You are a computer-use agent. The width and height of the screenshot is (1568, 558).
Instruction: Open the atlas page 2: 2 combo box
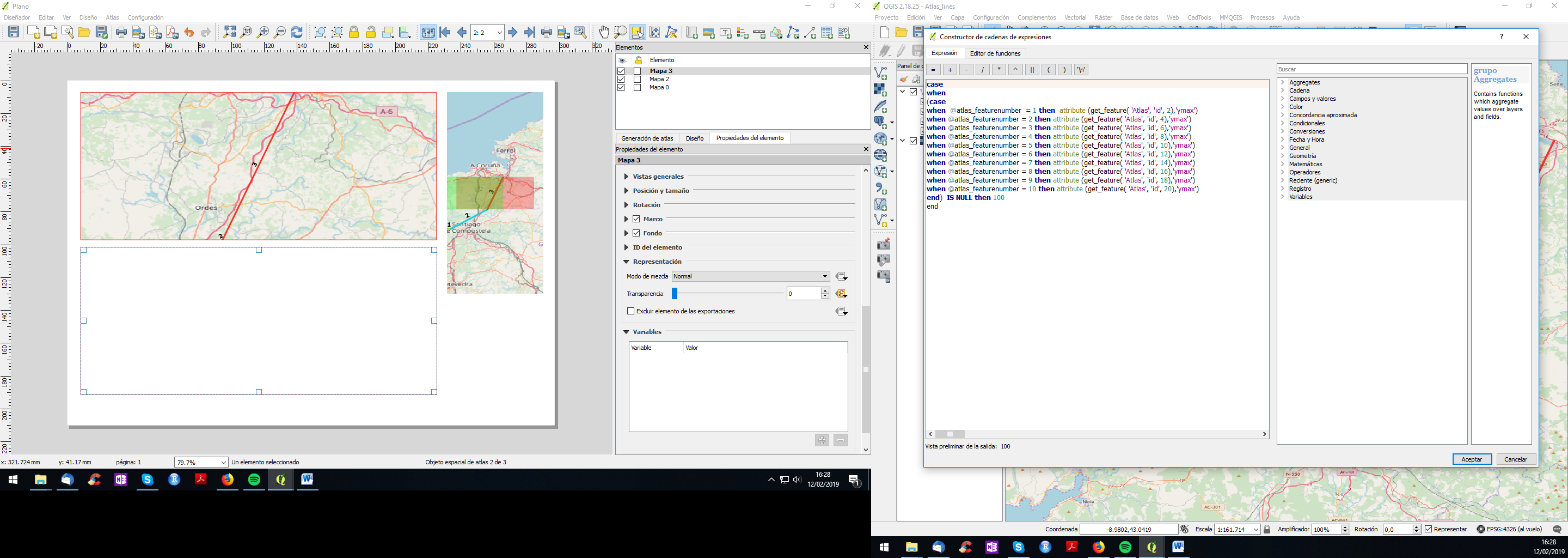click(488, 32)
